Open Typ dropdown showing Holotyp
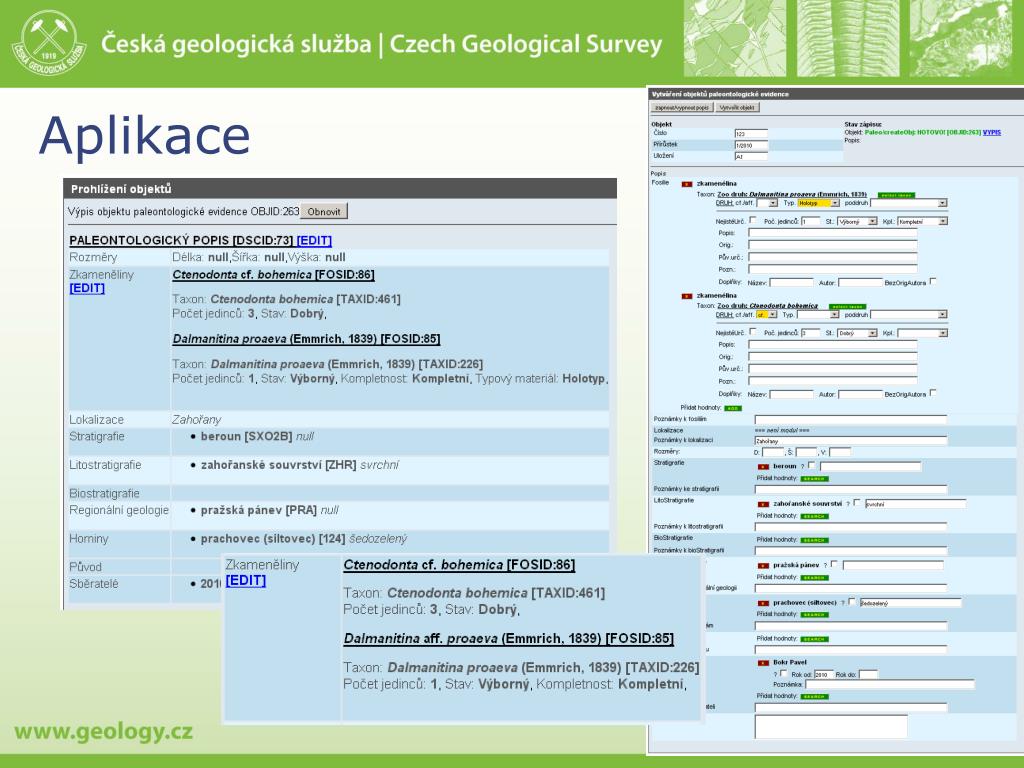This screenshot has width=1024, height=768. pos(818,203)
